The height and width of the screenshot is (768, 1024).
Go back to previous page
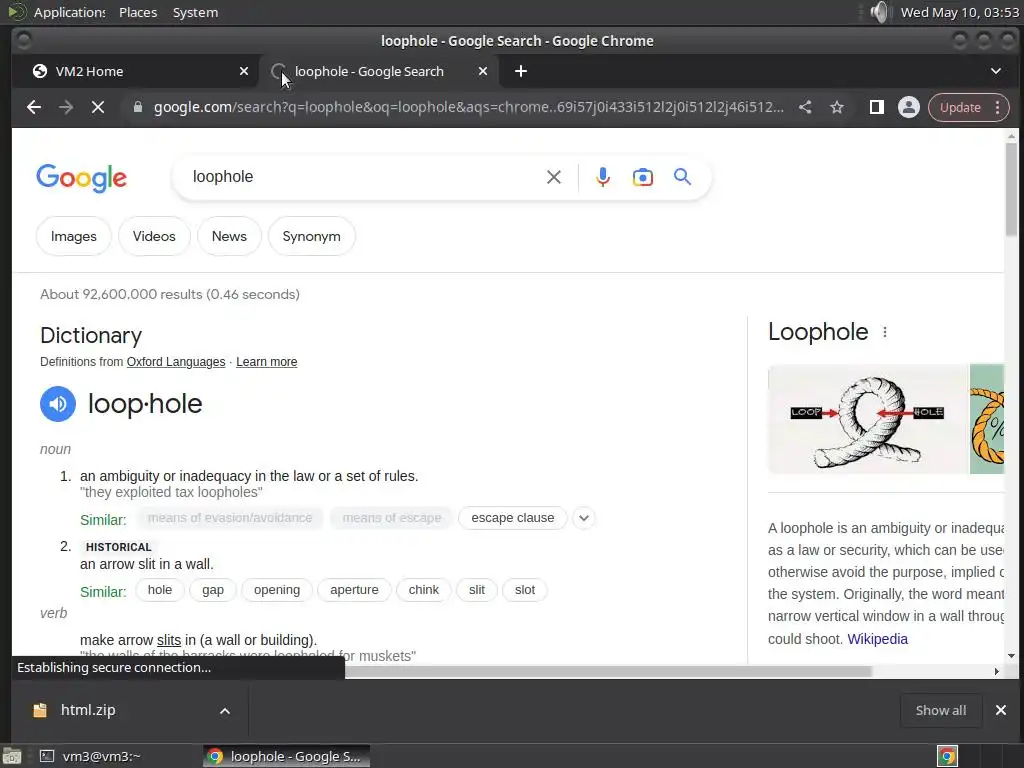coord(34,107)
